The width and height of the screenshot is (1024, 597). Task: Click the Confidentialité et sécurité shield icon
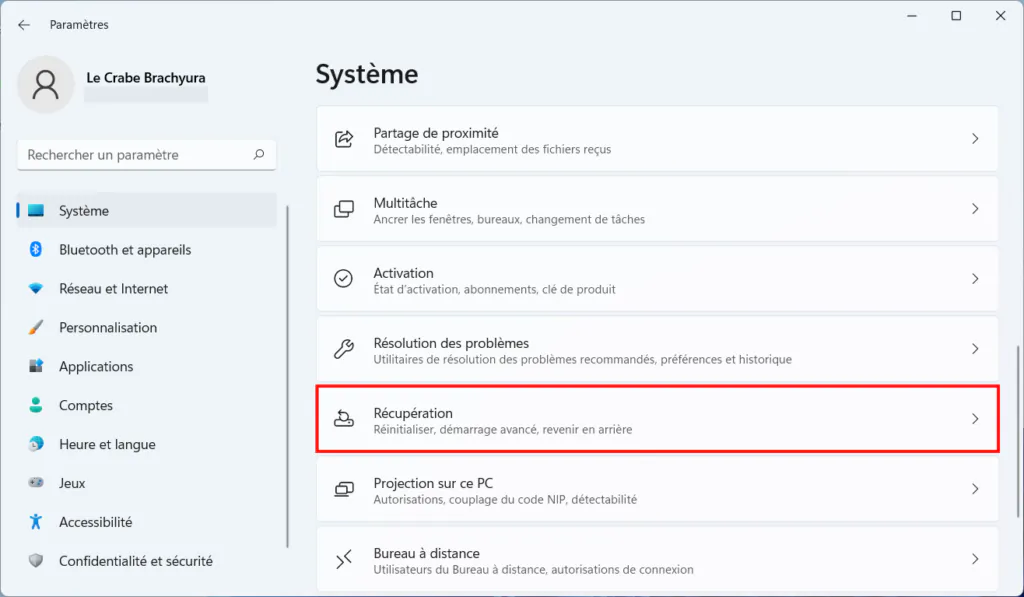pyautogui.click(x=36, y=560)
